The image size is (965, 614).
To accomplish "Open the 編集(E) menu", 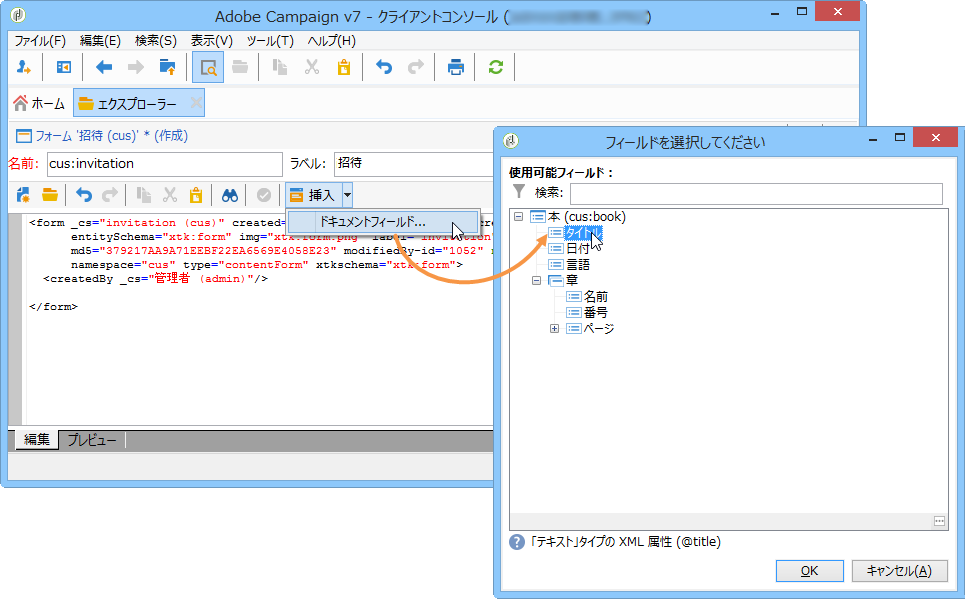I will 100,41.
